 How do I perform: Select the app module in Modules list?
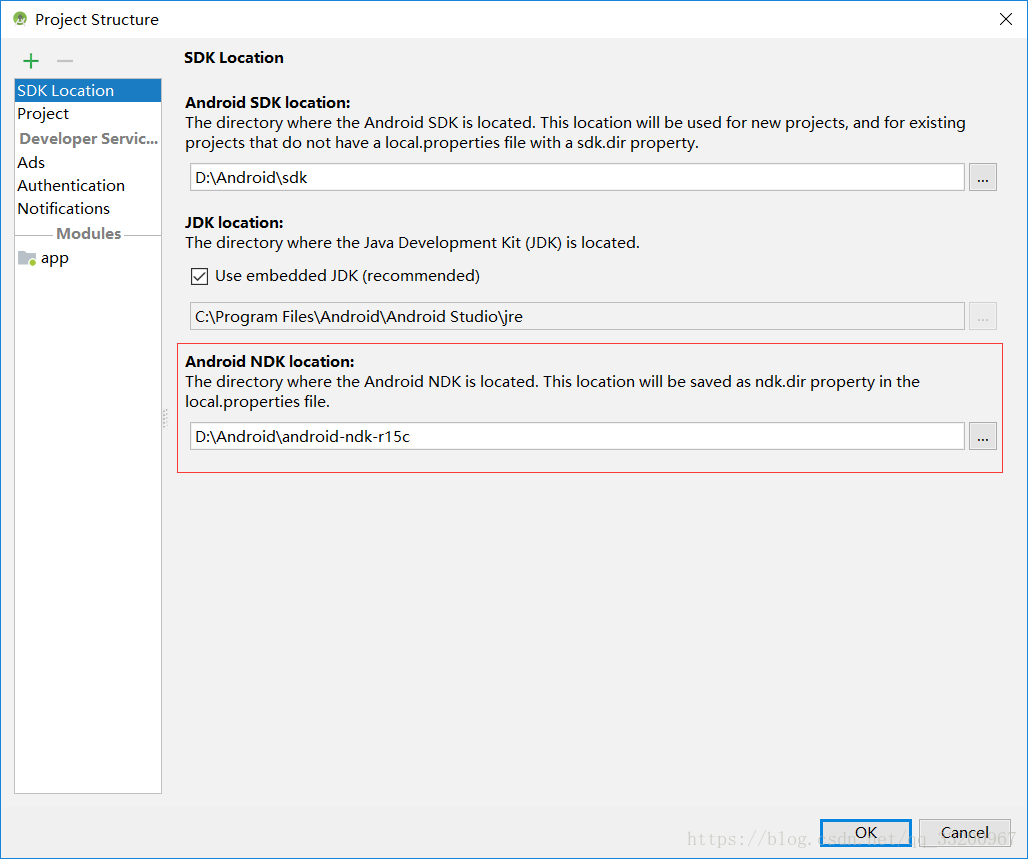click(54, 258)
